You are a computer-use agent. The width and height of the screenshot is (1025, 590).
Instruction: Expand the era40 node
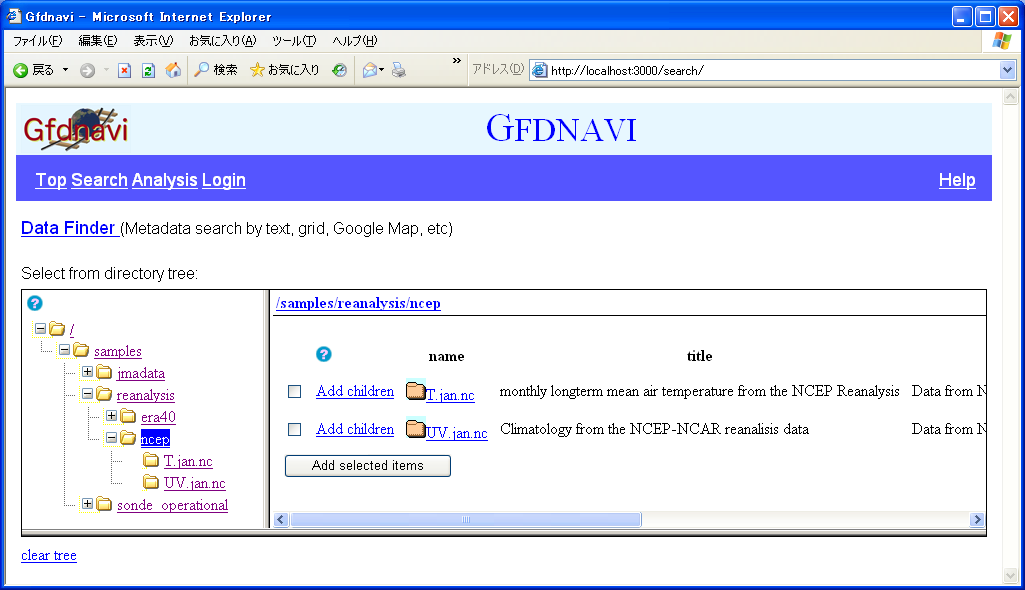pyautogui.click(x=111, y=416)
